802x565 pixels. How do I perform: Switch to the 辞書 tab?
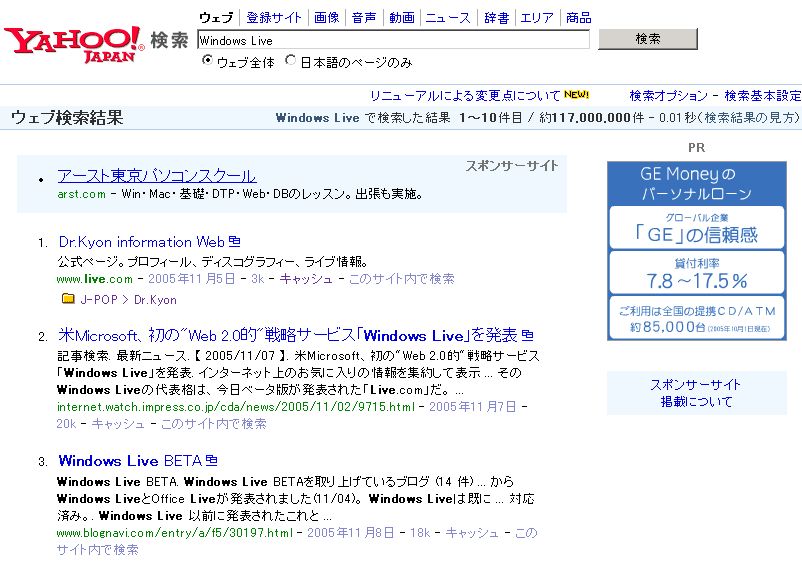tap(497, 18)
